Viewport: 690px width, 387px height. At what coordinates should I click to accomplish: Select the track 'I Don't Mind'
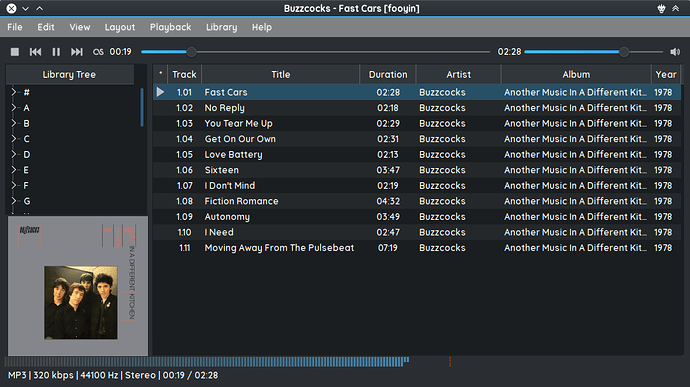click(x=230, y=185)
